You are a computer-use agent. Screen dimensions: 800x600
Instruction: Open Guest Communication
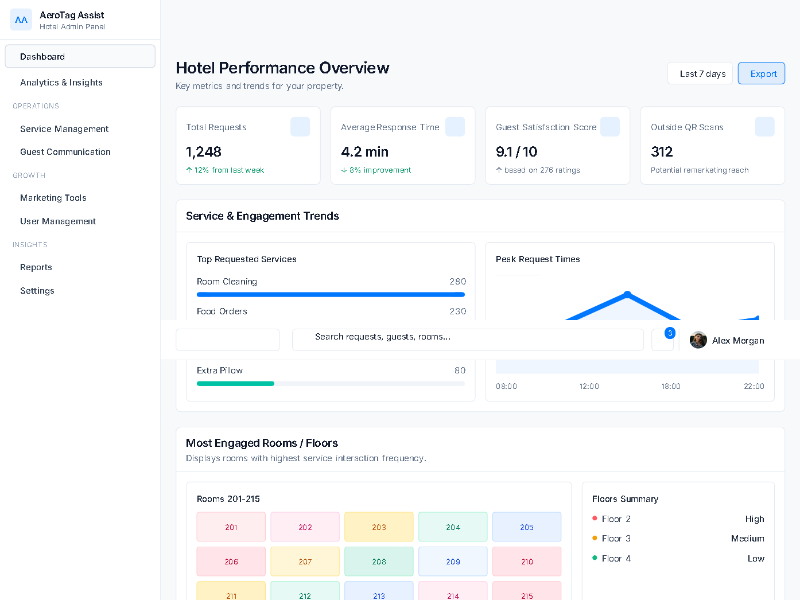coord(63,151)
